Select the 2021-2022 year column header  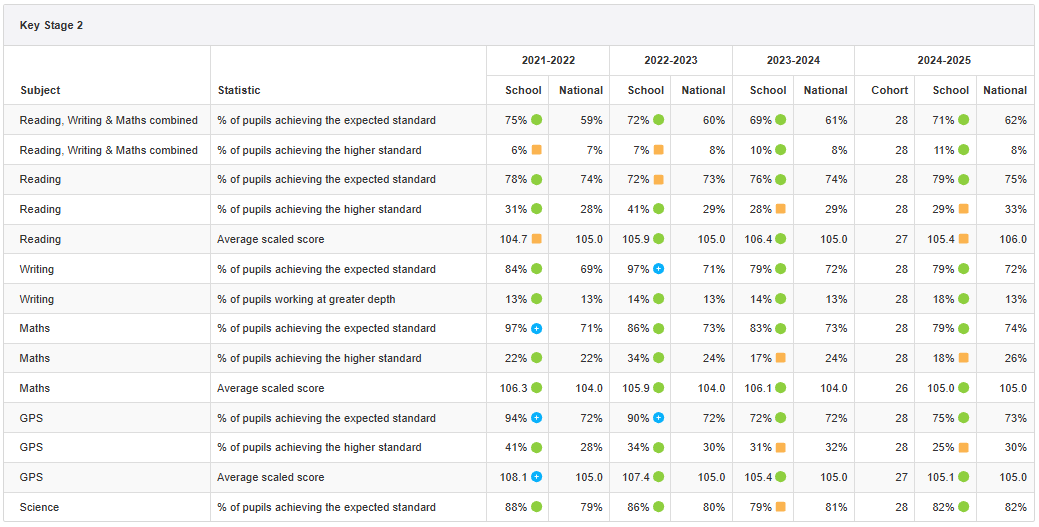pos(548,60)
